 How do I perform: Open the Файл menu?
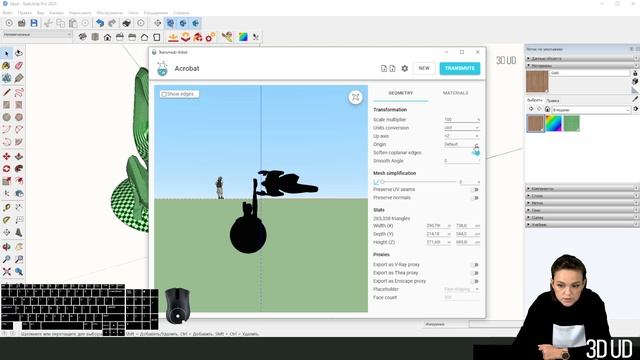tap(7, 13)
